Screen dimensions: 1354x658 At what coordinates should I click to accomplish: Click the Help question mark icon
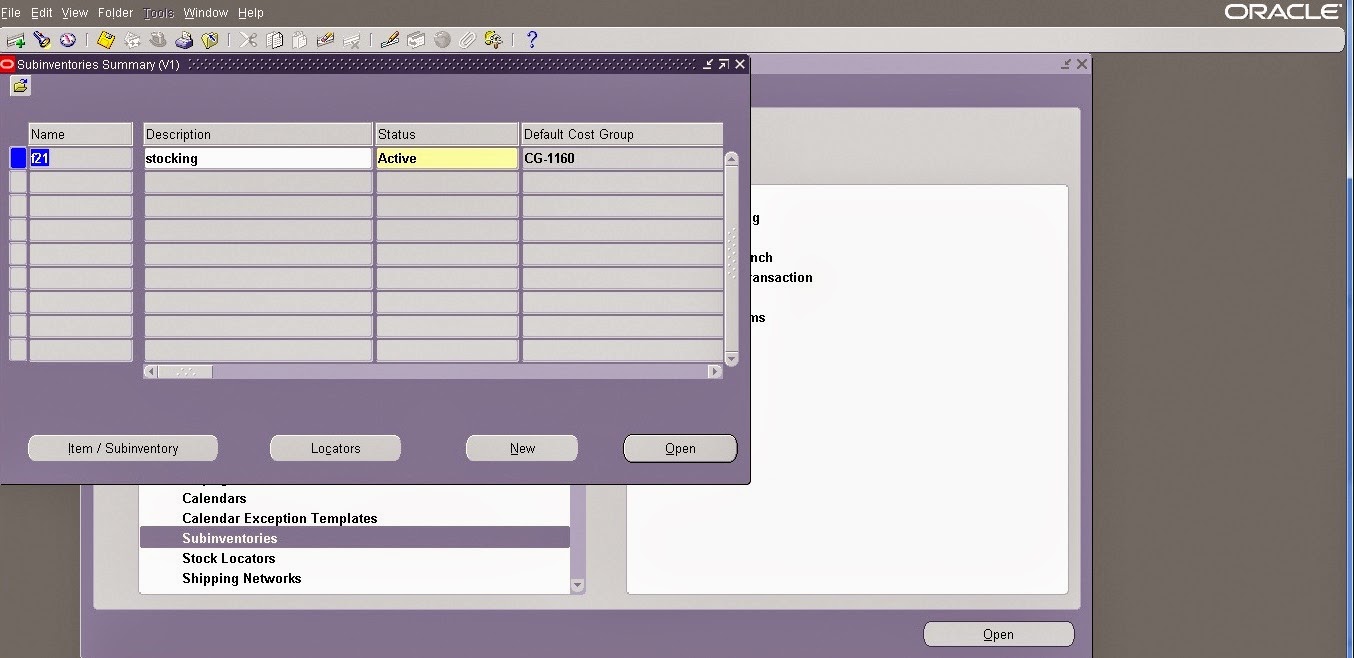point(531,39)
